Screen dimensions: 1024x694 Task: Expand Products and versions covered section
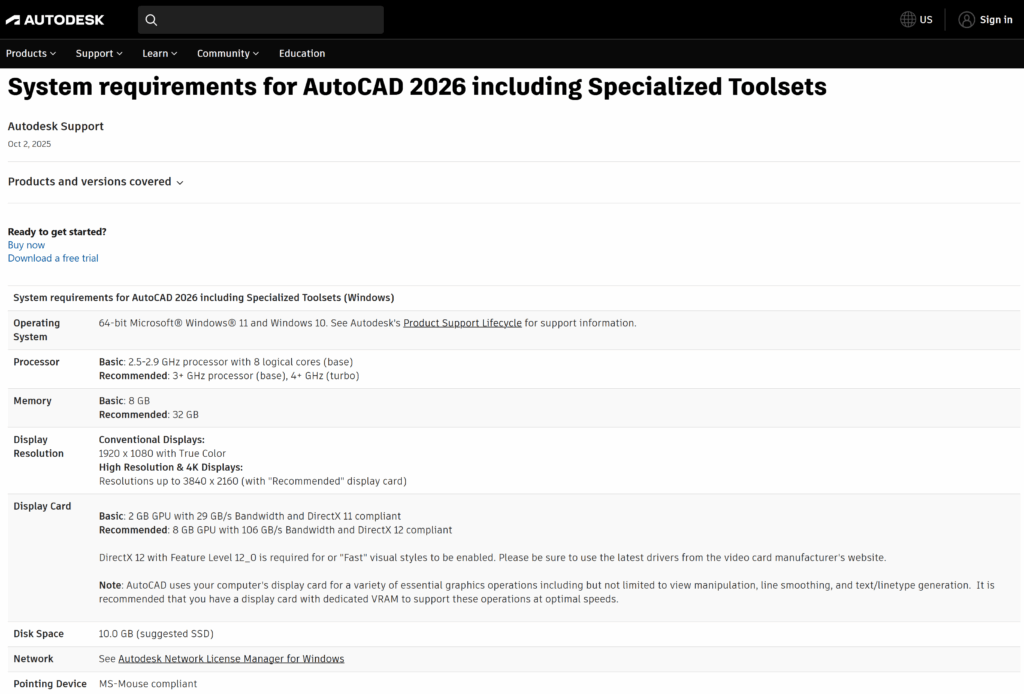tap(96, 182)
